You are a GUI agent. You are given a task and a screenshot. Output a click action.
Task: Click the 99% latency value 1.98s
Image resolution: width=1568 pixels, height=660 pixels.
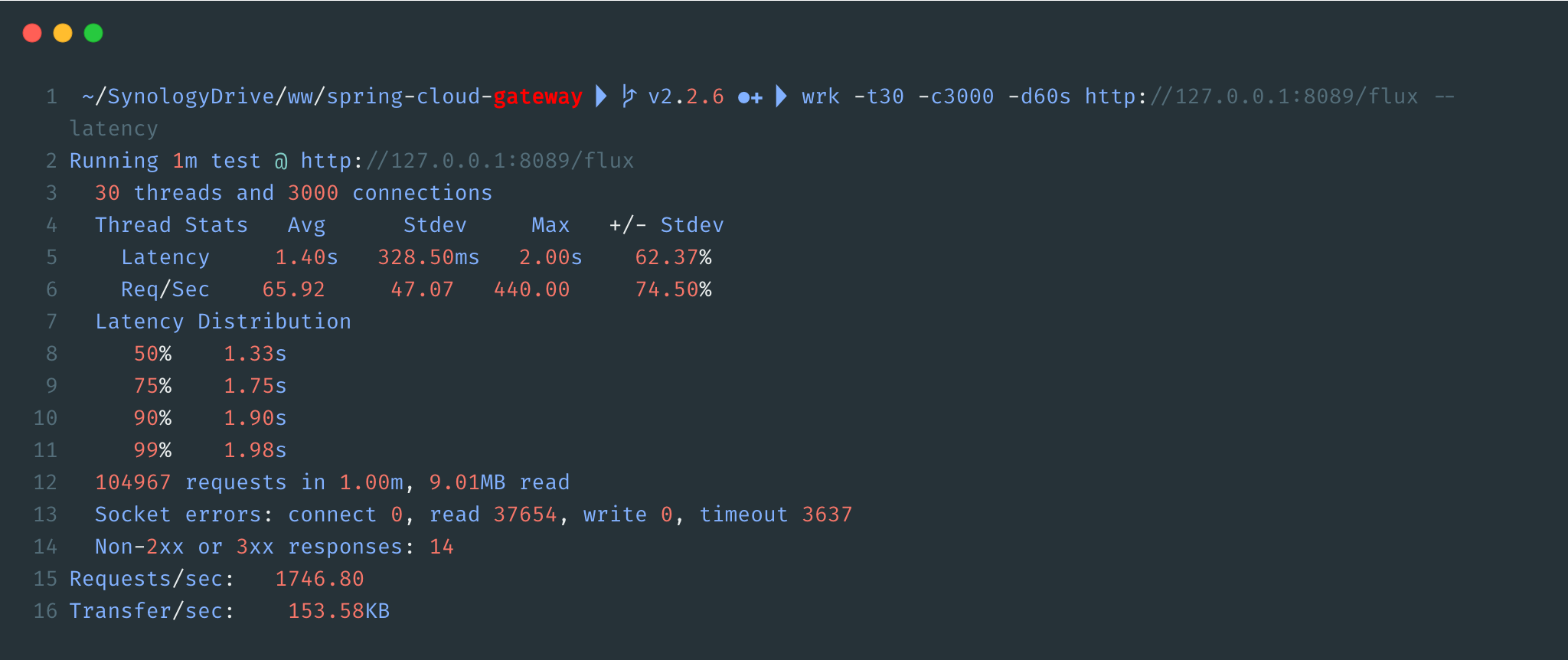tap(255, 450)
